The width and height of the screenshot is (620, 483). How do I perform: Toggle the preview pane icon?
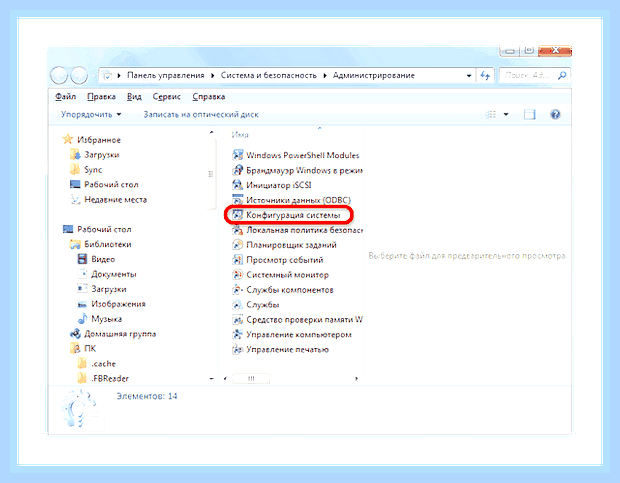529,115
